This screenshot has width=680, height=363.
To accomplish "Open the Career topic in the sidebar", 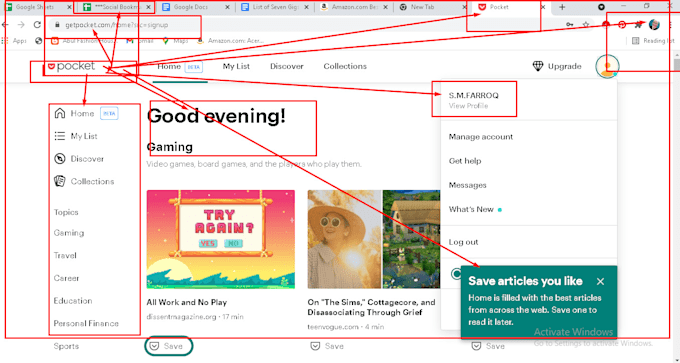I will [x=66, y=278].
